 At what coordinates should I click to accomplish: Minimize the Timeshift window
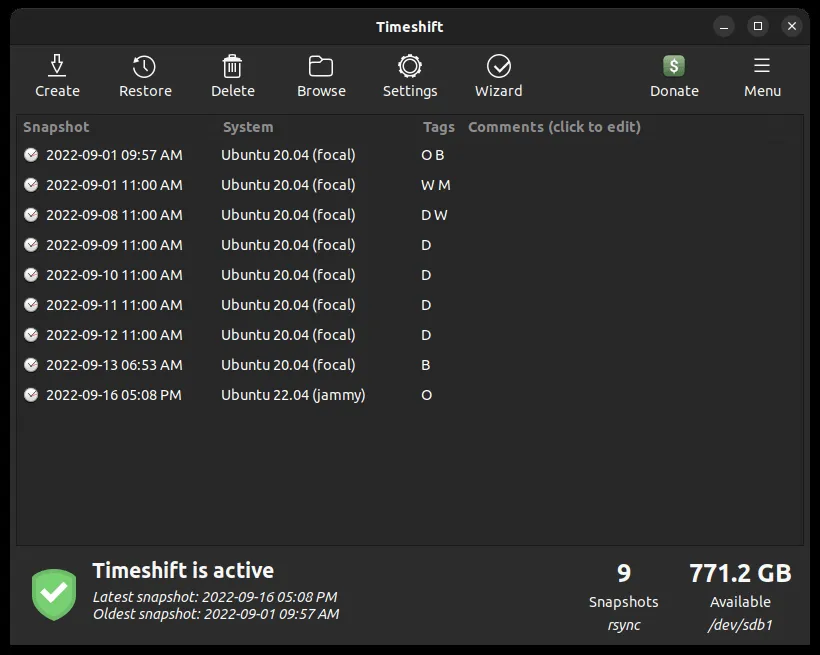tap(724, 26)
